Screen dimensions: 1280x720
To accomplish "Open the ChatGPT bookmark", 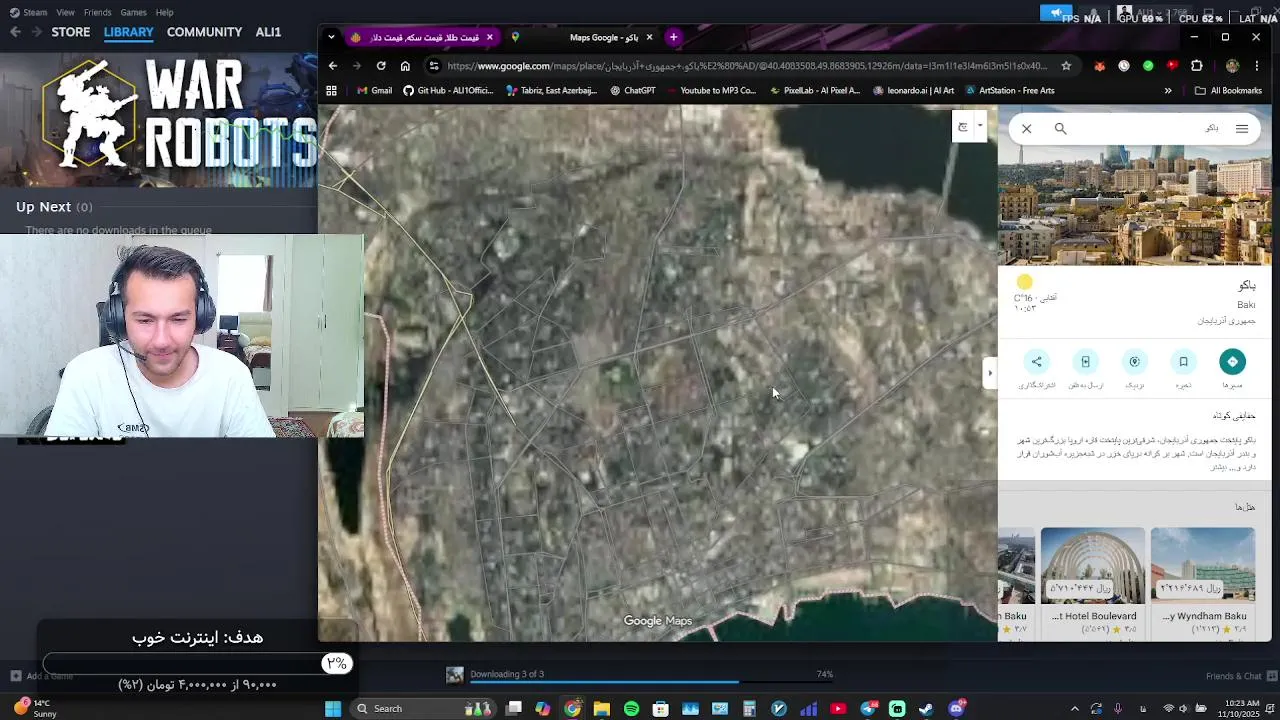I will 632,90.
